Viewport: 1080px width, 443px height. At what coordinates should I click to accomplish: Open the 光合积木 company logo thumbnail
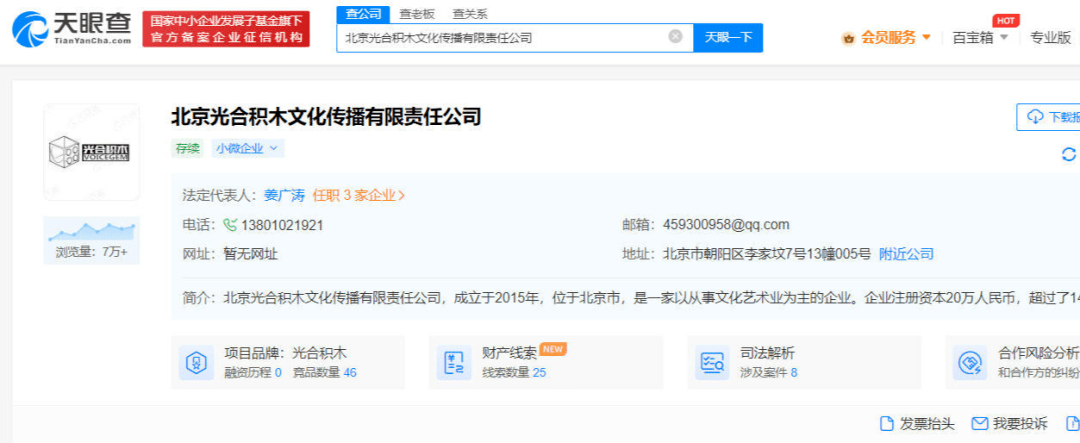tap(91, 152)
